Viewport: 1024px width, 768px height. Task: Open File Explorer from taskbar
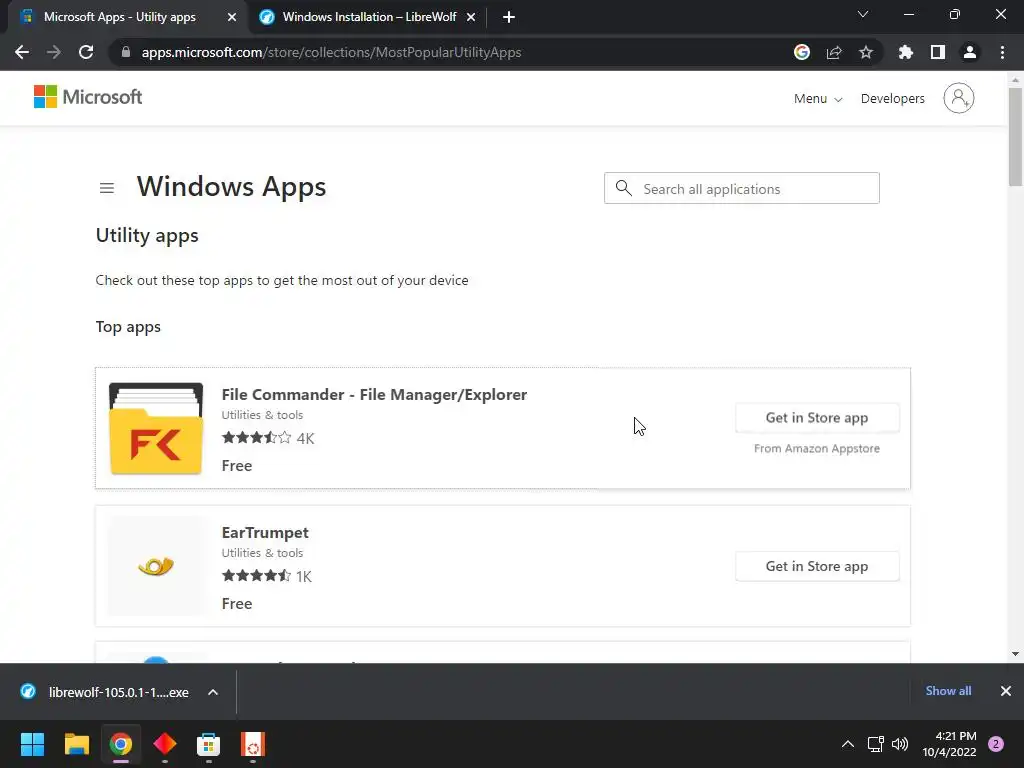(76, 744)
